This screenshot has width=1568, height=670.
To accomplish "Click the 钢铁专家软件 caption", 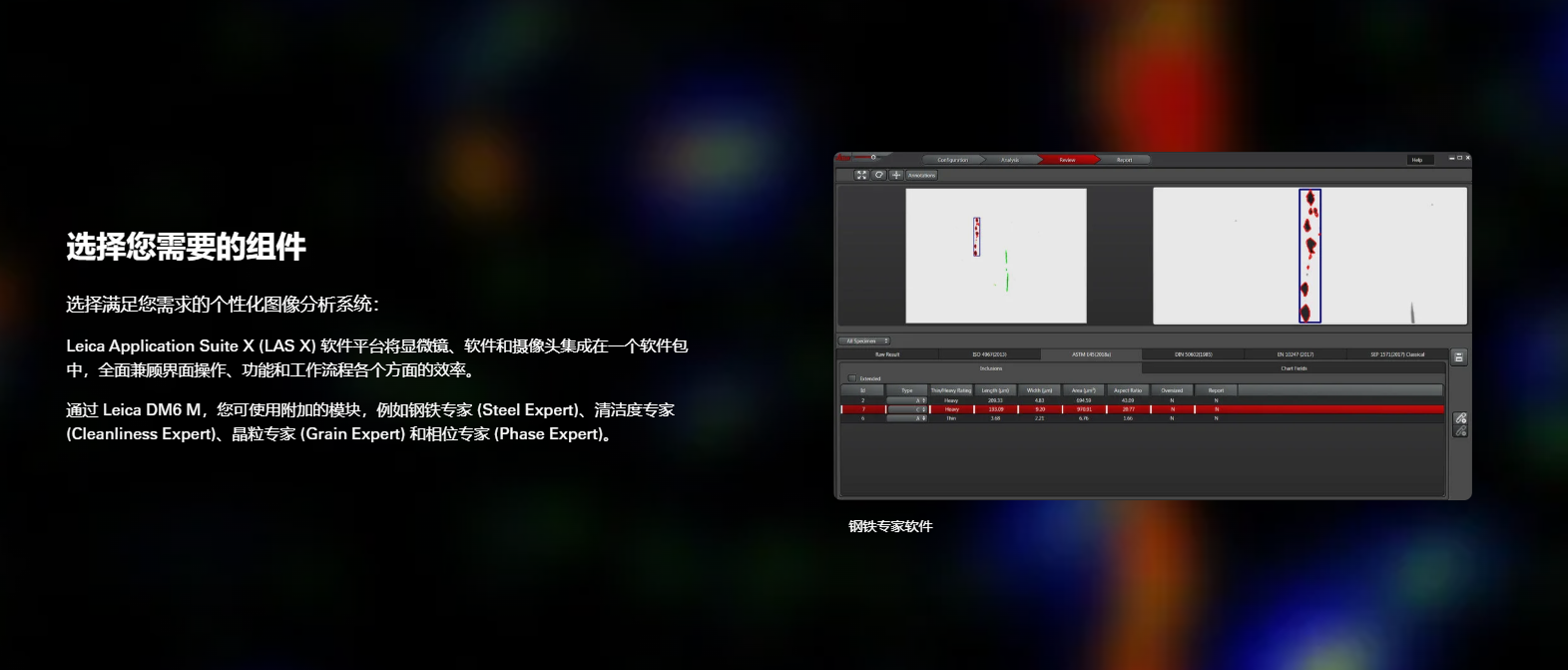I will point(890,526).
